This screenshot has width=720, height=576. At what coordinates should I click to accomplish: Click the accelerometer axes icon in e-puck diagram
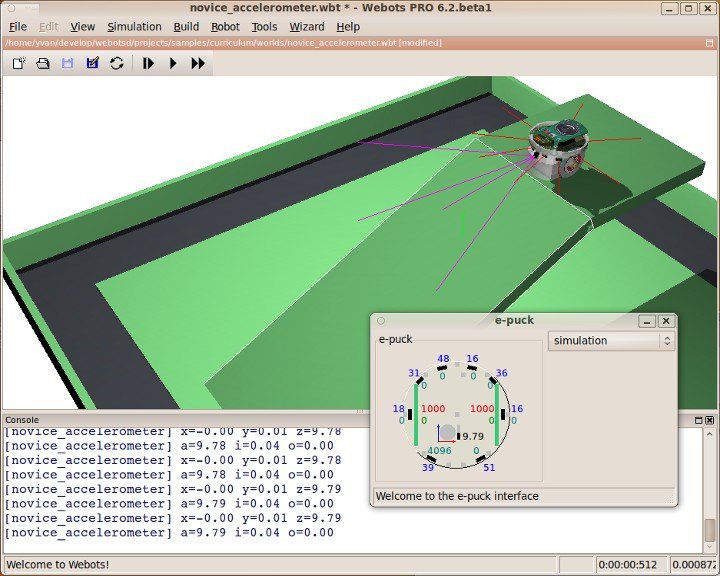click(x=447, y=434)
